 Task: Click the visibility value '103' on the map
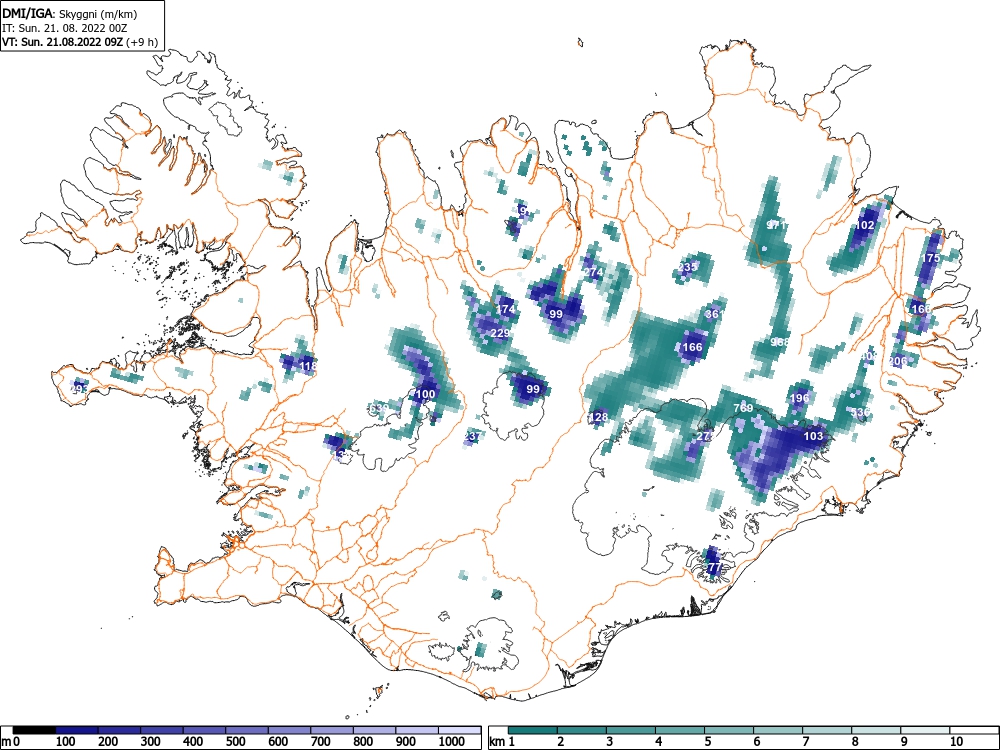coord(813,436)
